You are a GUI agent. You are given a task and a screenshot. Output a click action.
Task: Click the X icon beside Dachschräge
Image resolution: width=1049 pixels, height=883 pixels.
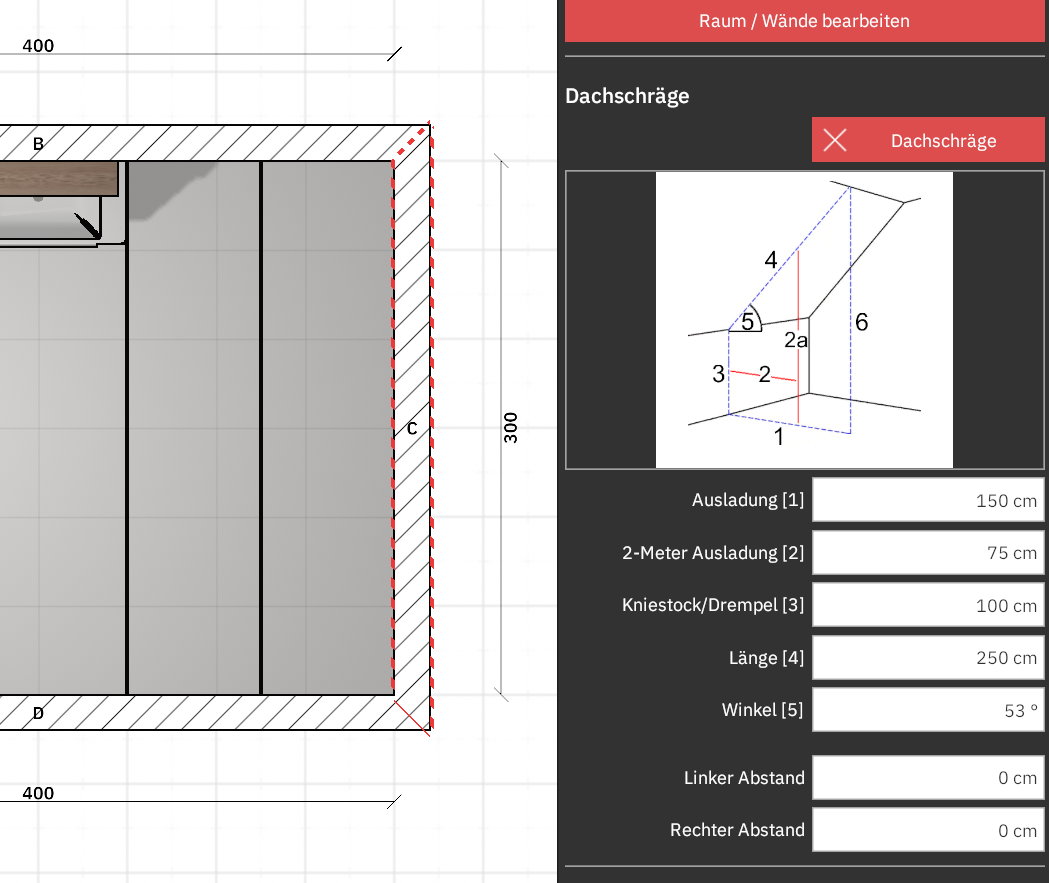[x=835, y=140]
